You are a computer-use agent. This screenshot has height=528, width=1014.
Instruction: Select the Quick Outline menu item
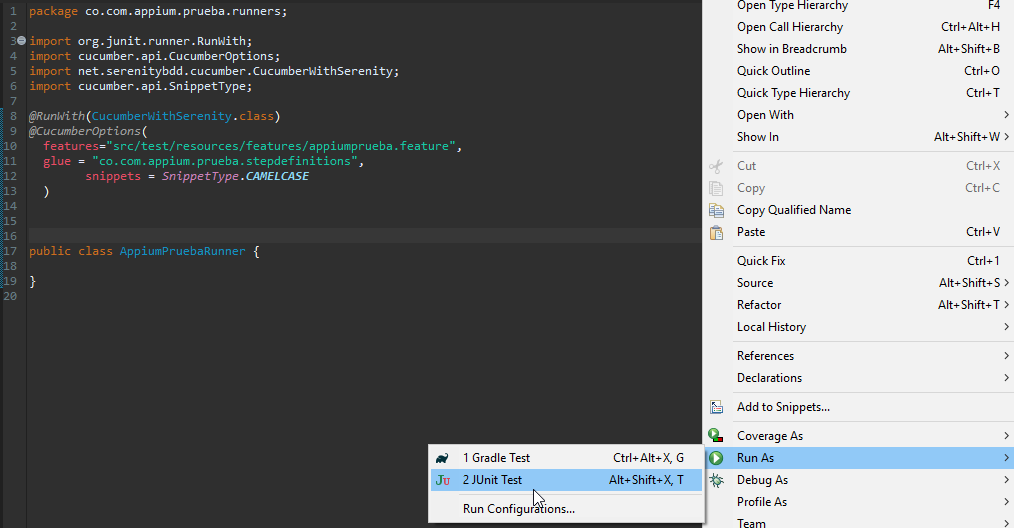(x=773, y=71)
